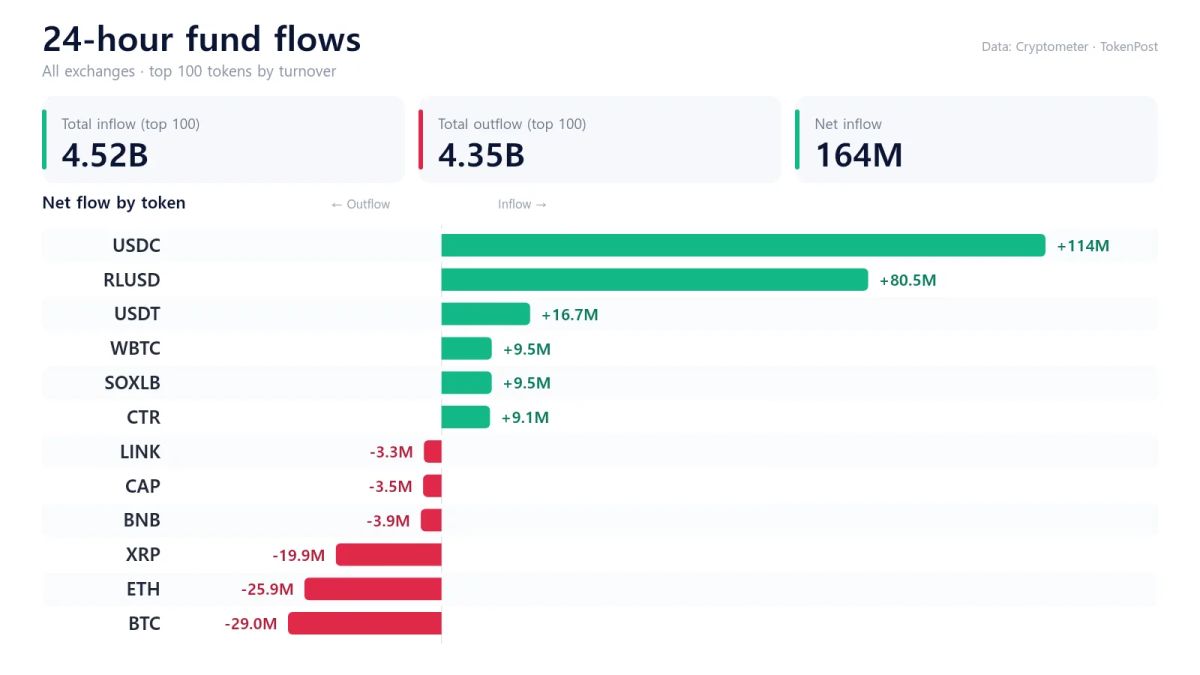
Task: Click the +9.1M value
Action: tap(525, 417)
